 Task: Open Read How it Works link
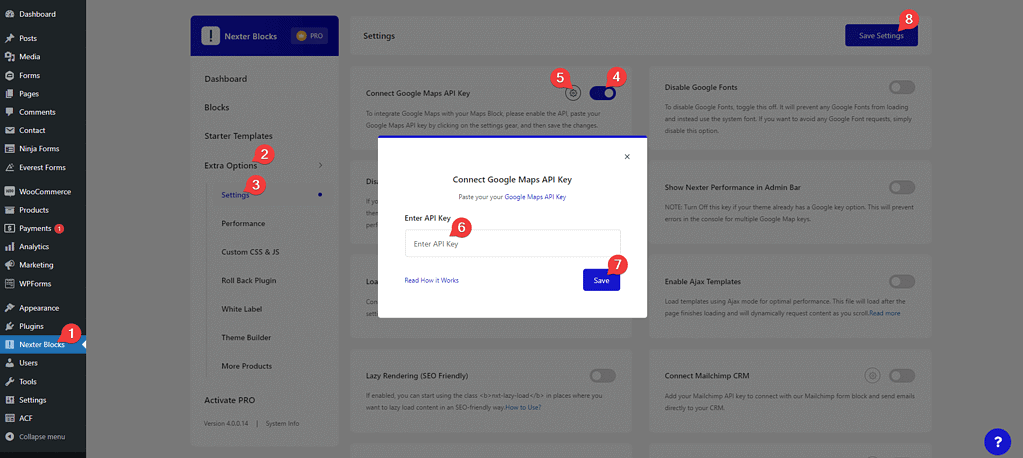pyautogui.click(x=431, y=280)
